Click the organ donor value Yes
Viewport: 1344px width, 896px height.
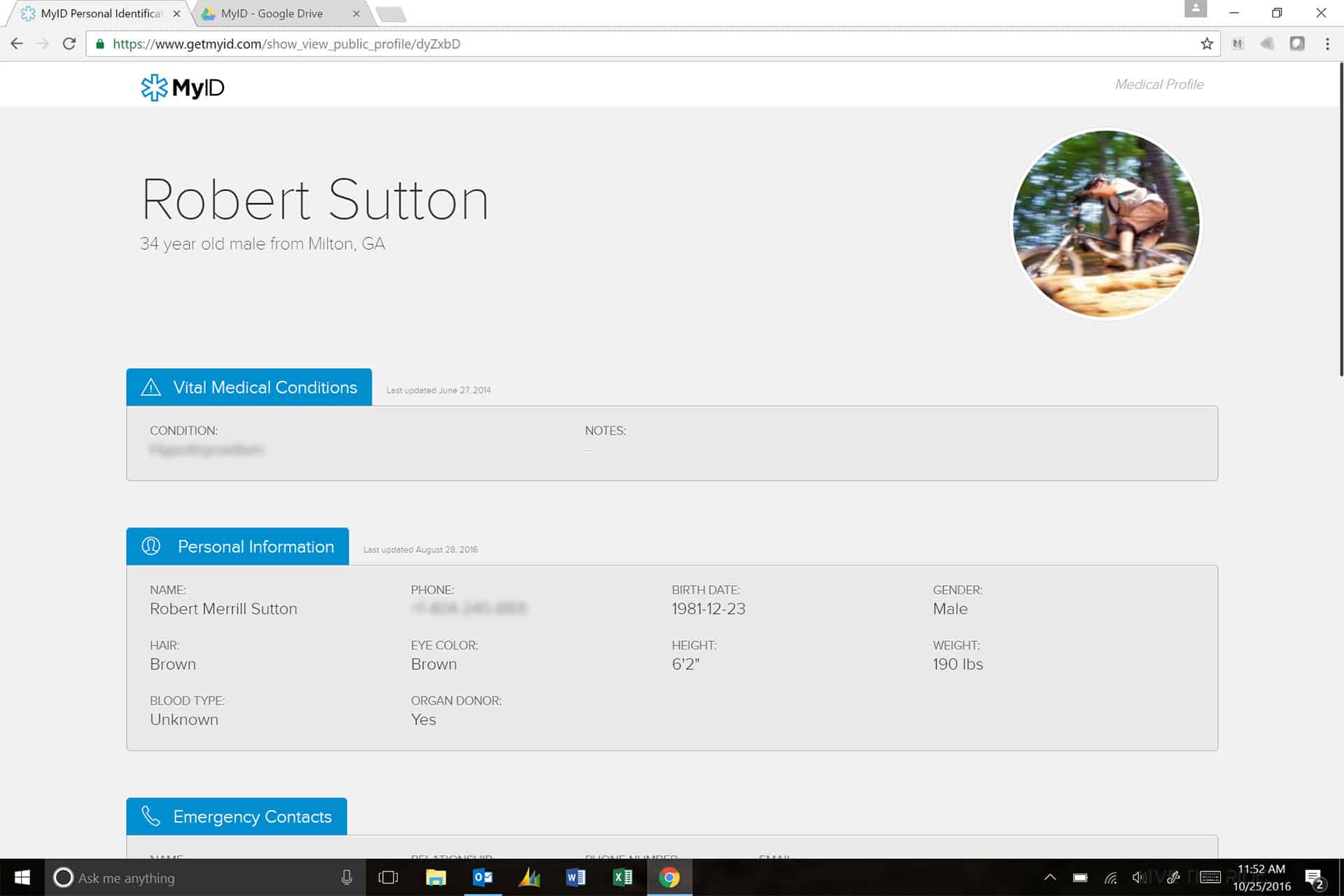tap(423, 720)
